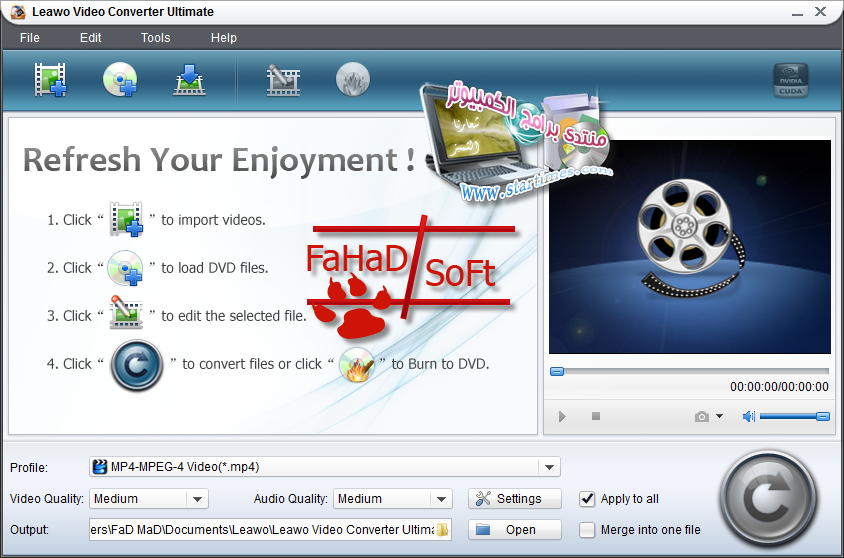
Task: Click the Open output folder button
Action: pos(515,530)
